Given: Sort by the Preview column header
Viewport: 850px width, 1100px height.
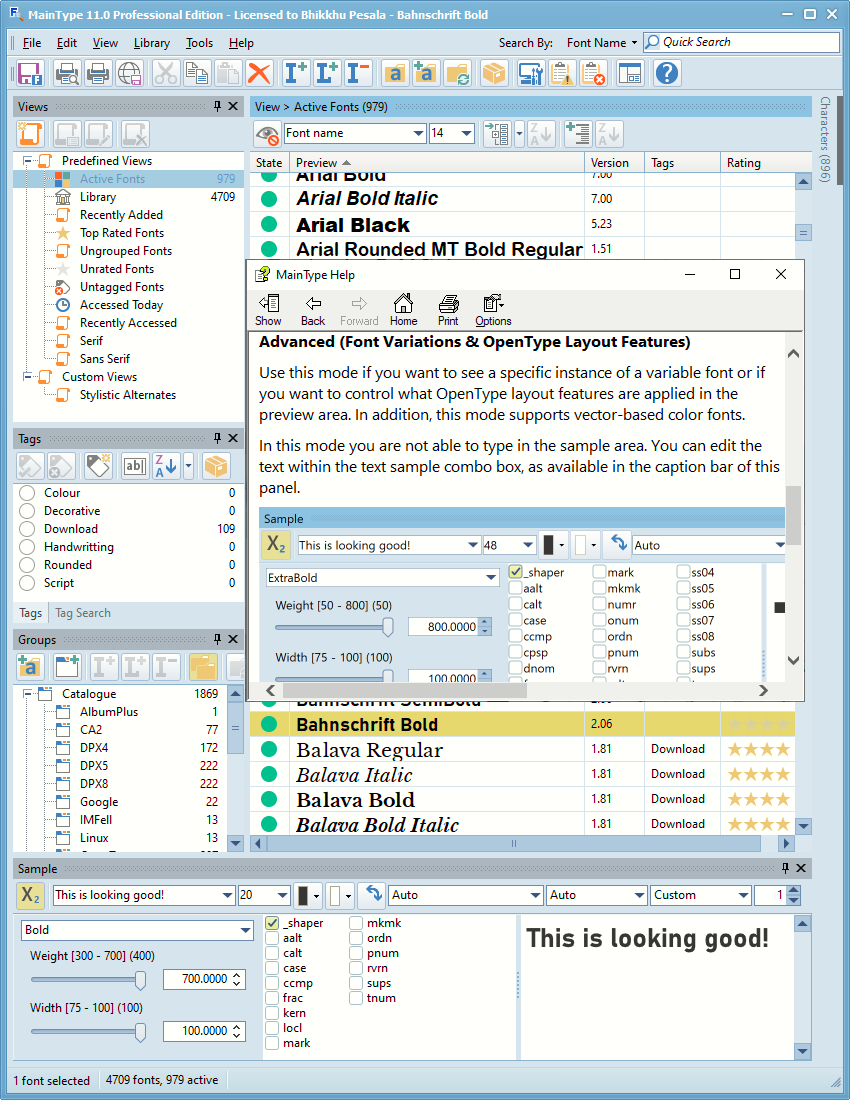Looking at the screenshot, I should coord(436,163).
